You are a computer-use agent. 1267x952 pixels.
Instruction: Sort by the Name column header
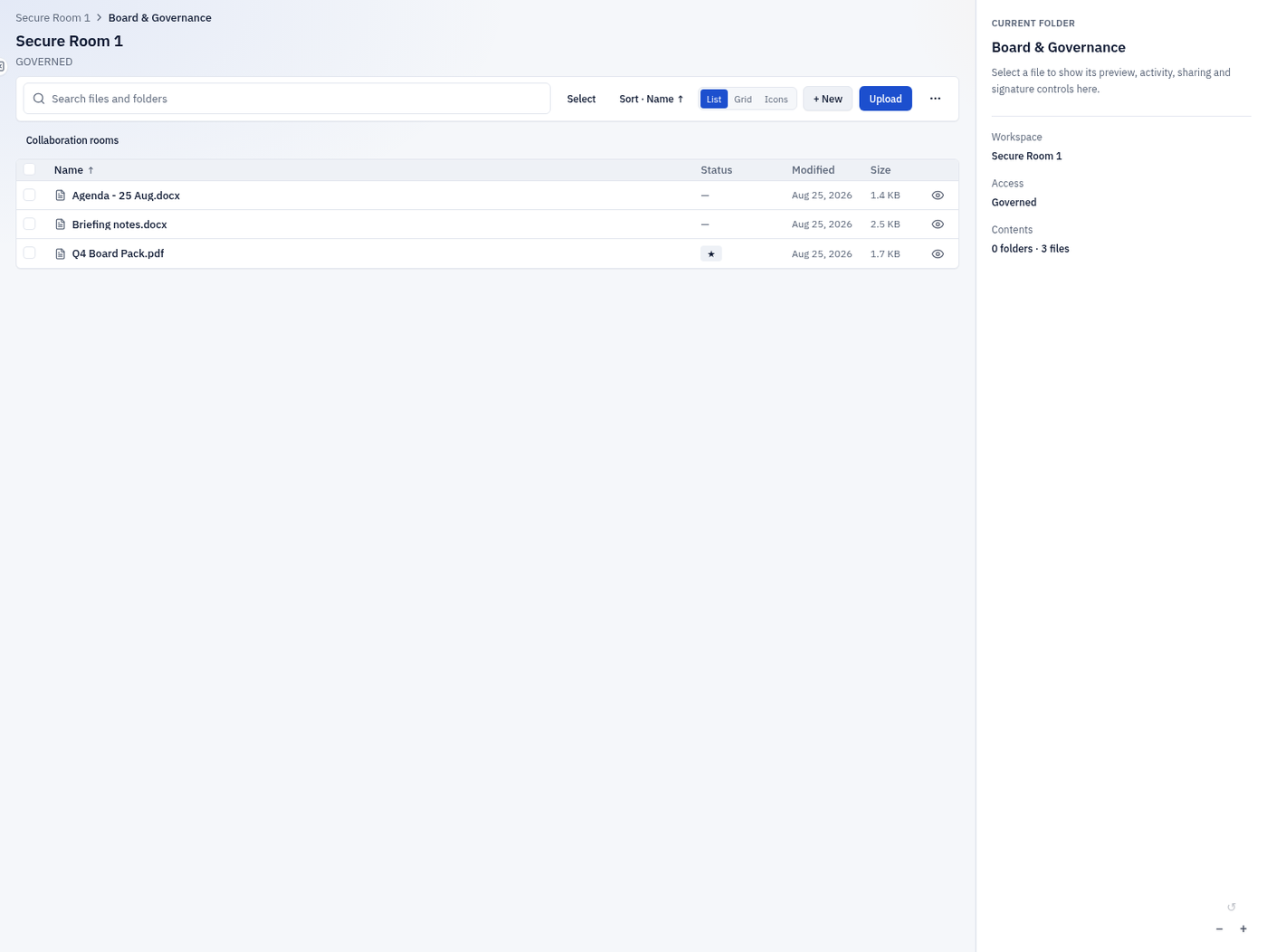74,170
